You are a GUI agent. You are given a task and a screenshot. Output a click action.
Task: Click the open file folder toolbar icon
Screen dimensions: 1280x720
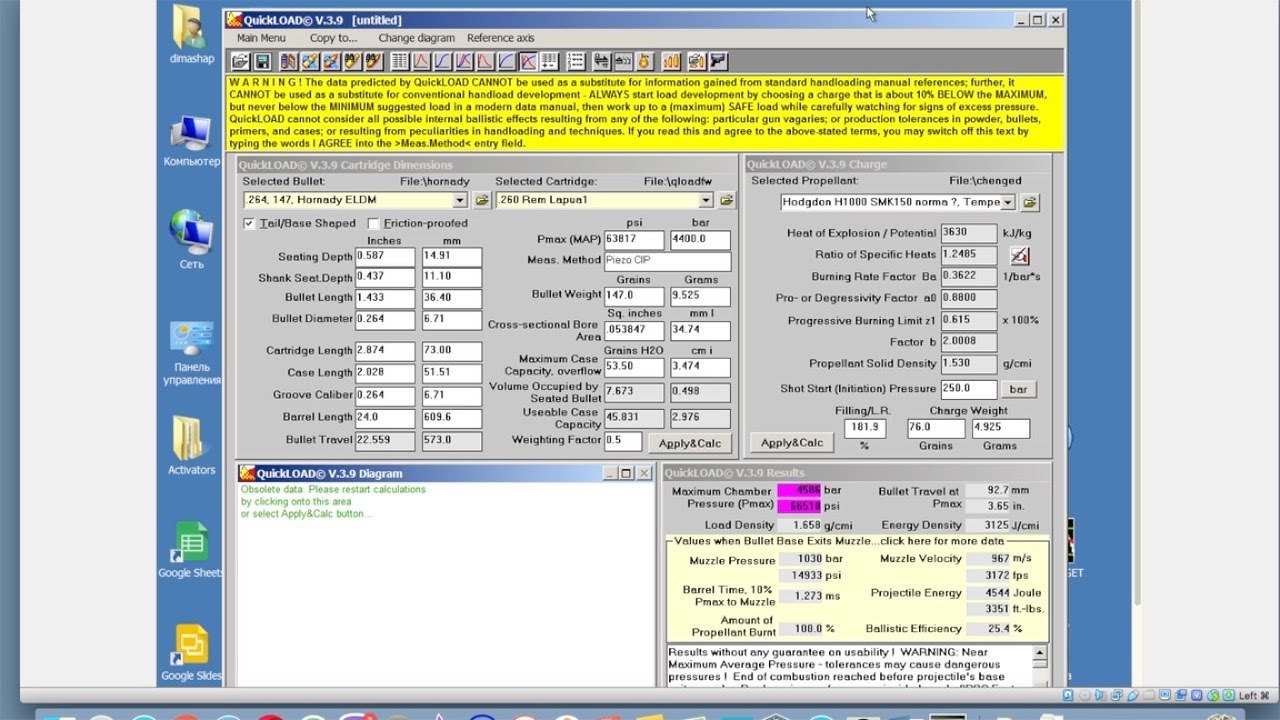coord(240,62)
